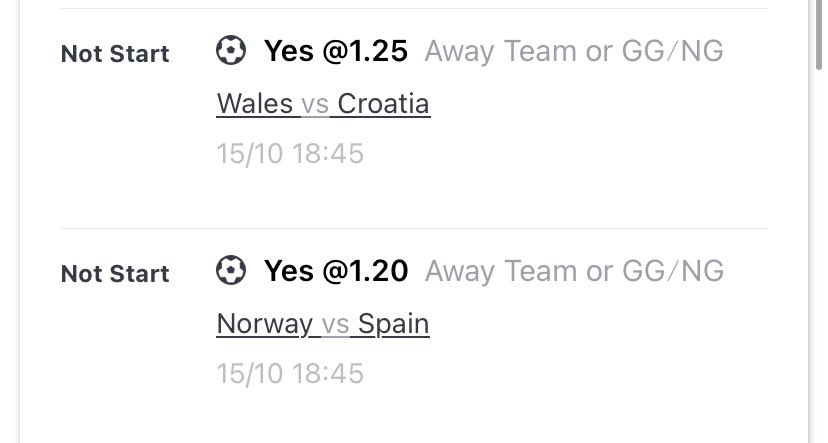Click the 15/10 18:45 time under Norway vs Spain
Image resolution: width=828 pixels, height=443 pixels.
[290, 374]
